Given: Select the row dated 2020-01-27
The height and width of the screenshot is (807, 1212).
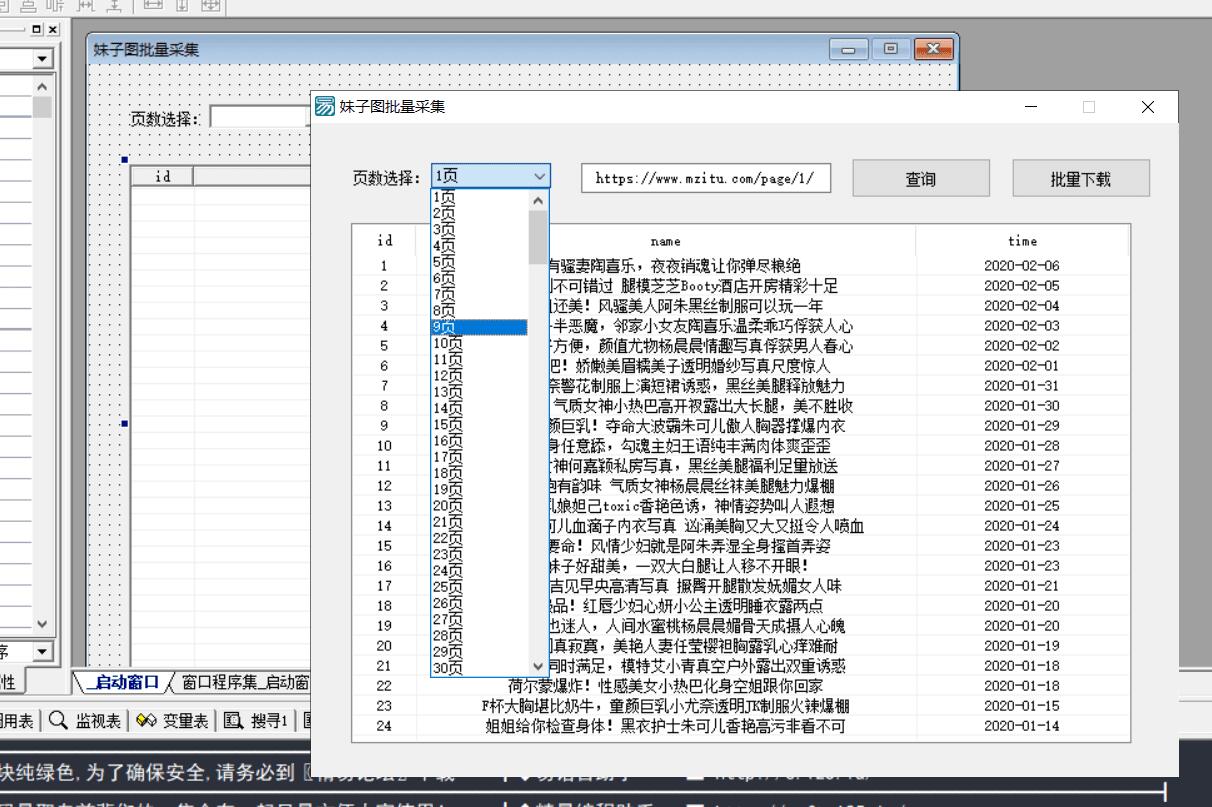Looking at the screenshot, I should pyautogui.click(x=741, y=466).
